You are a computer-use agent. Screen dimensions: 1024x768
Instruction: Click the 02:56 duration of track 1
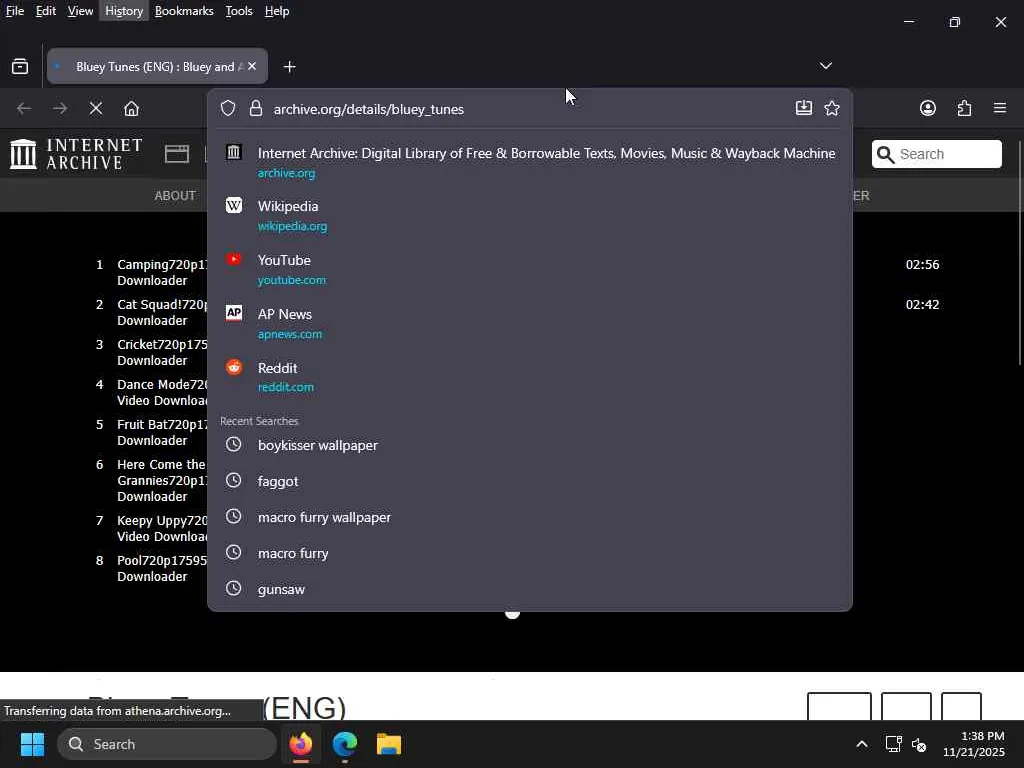coord(922,264)
